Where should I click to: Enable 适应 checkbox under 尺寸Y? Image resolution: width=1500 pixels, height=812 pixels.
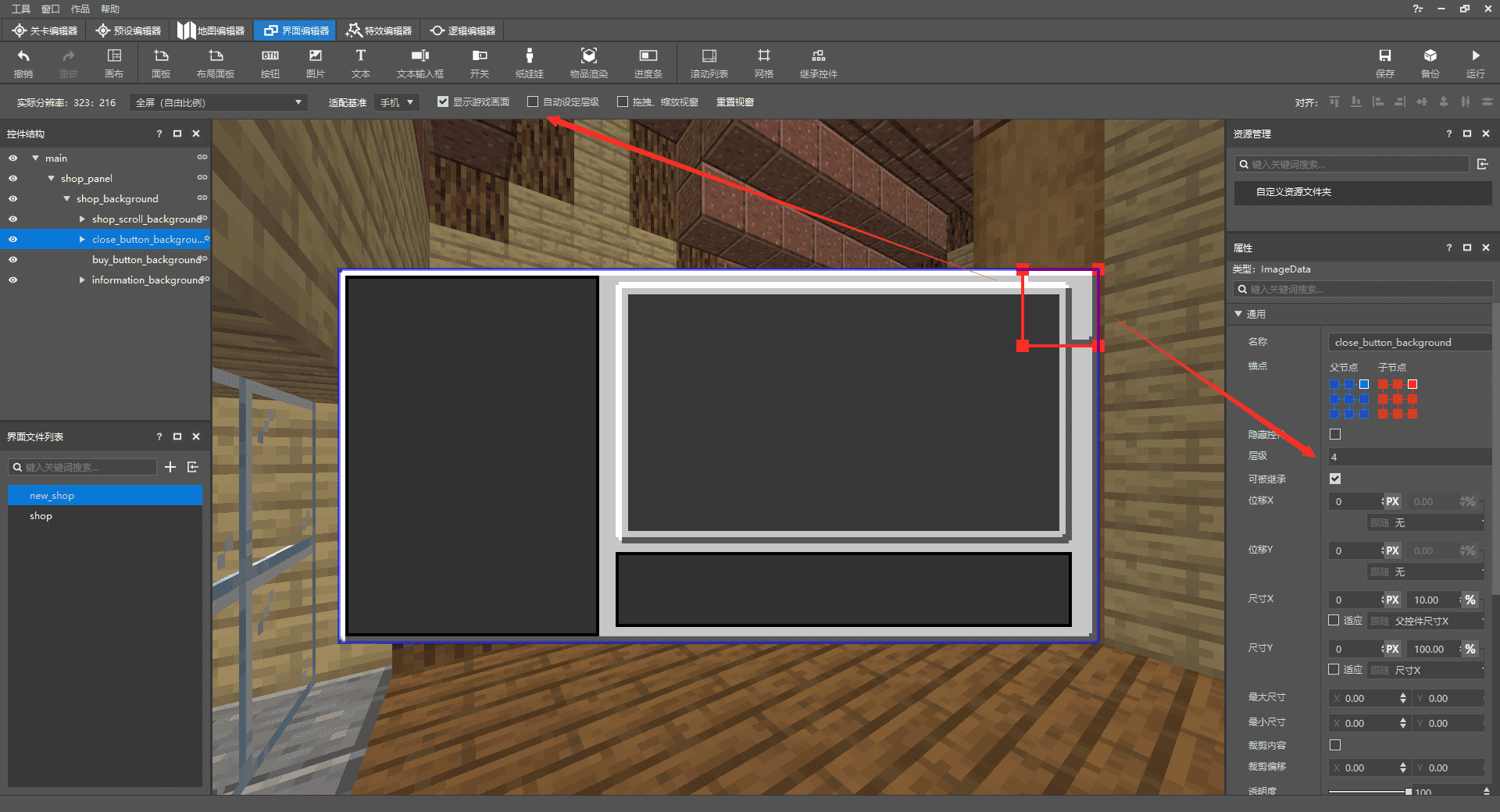coord(1334,669)
